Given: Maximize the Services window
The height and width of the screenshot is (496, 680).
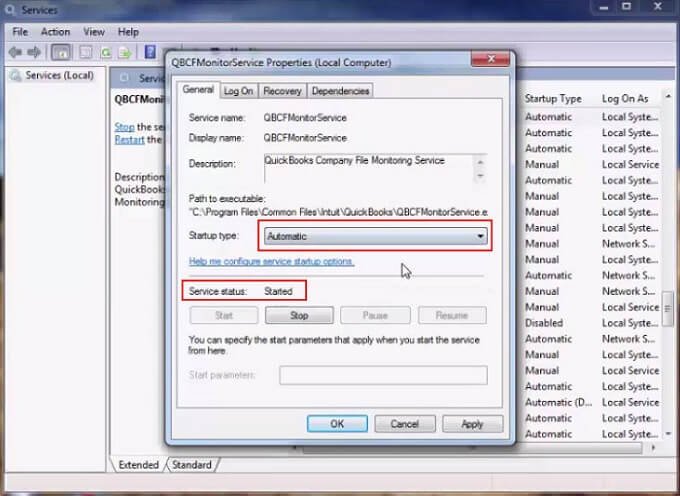Looking at the screenshot, I should (626, 7).
